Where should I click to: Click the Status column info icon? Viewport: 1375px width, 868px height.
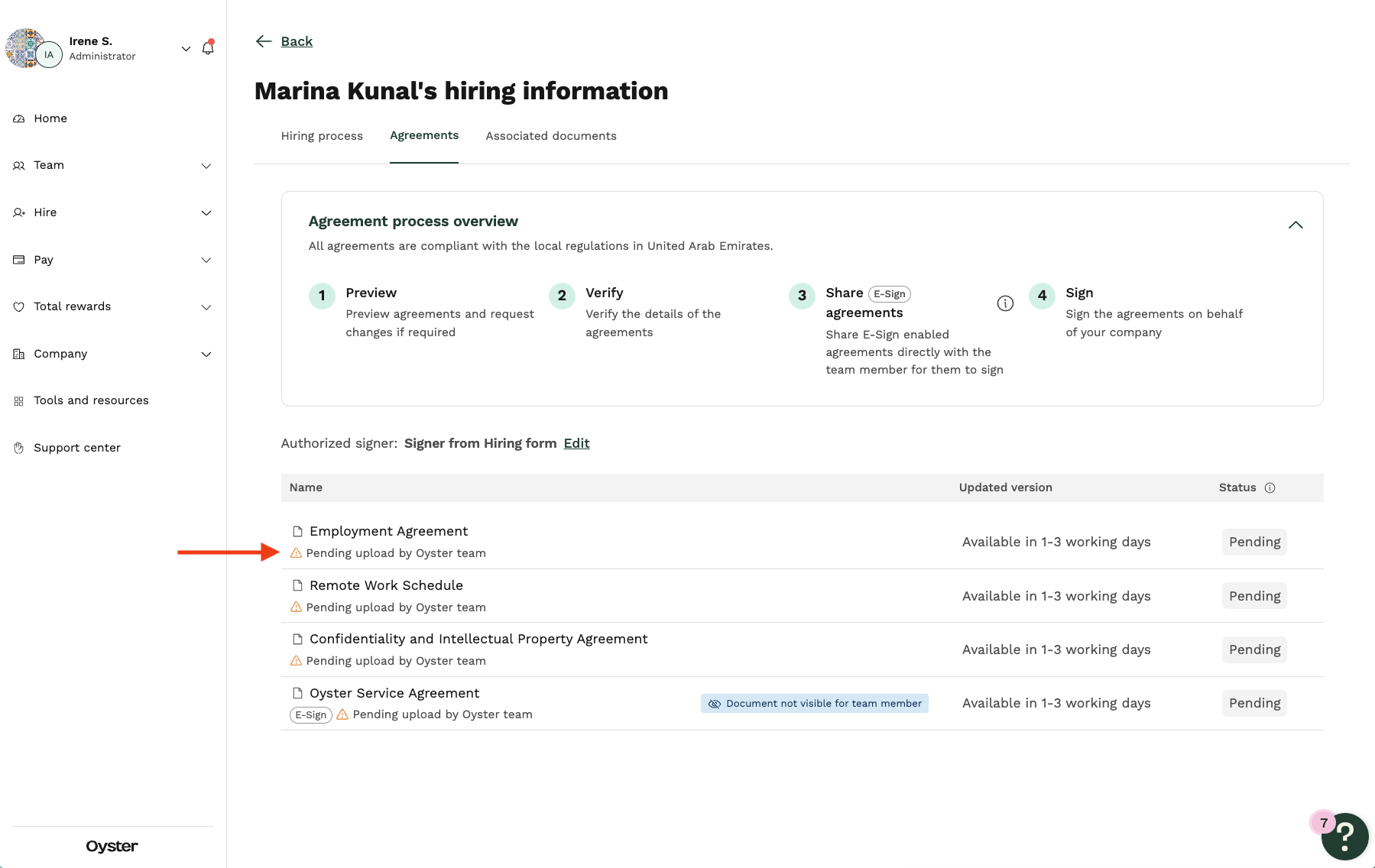click(x=1270, y=487)
